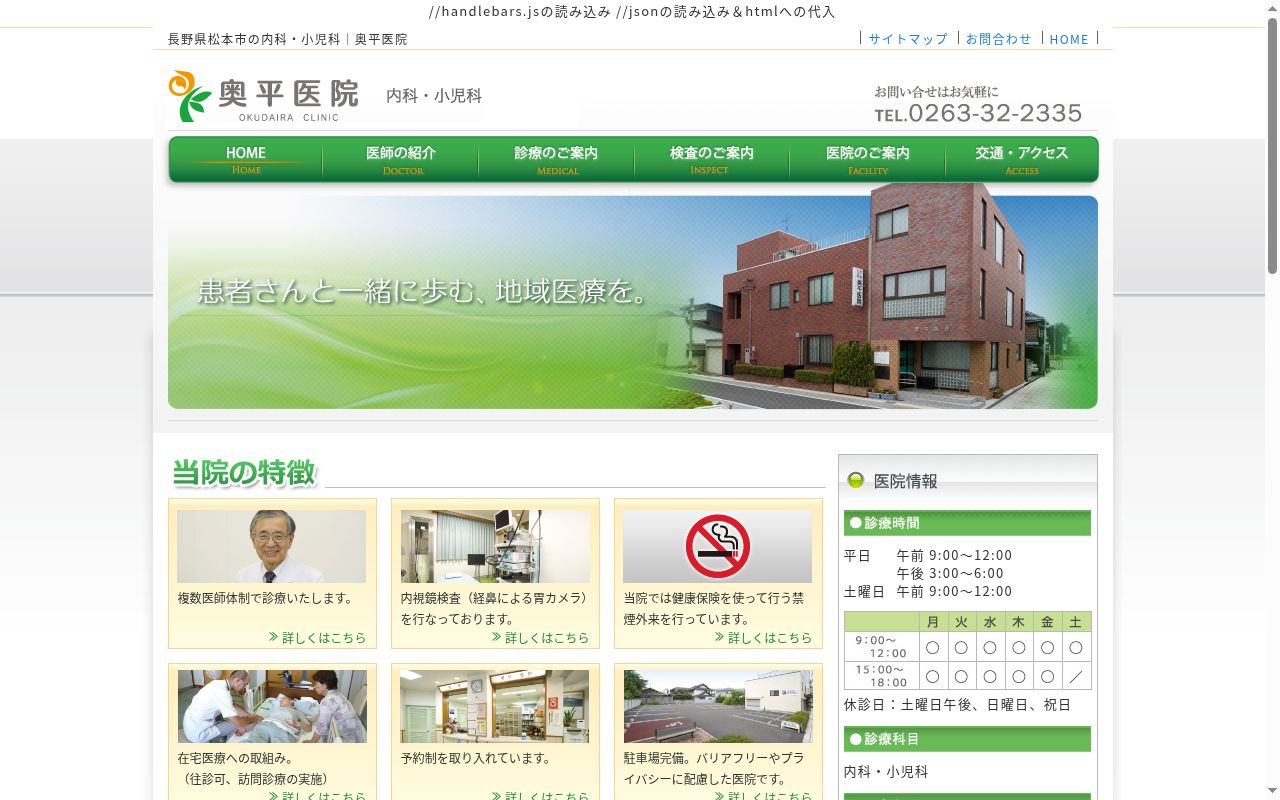Open 詳しくはこちら under 内視鏡検査
Screen dimensions: 1280x800
pyautogui.click(x=540, y=637)
